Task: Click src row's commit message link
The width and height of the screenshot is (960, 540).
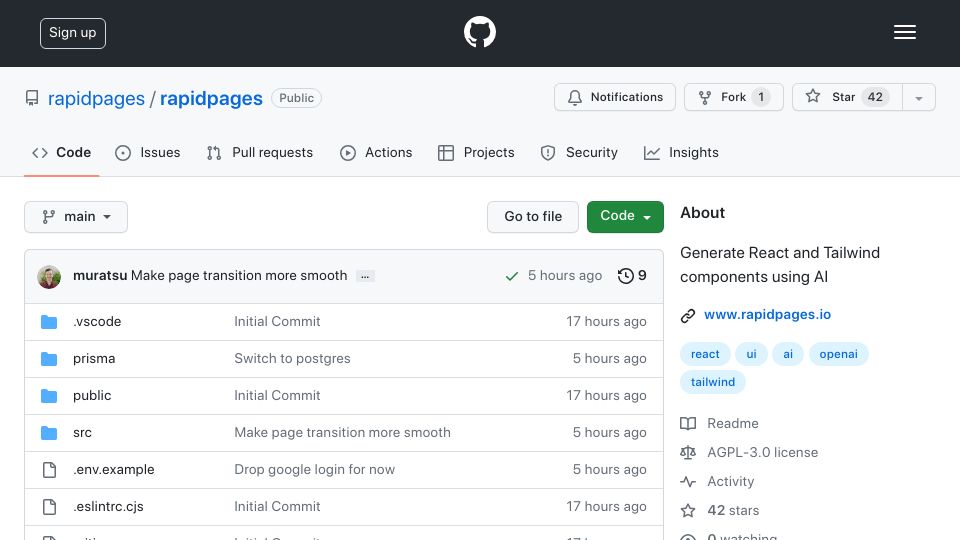Action: point(342,433)
